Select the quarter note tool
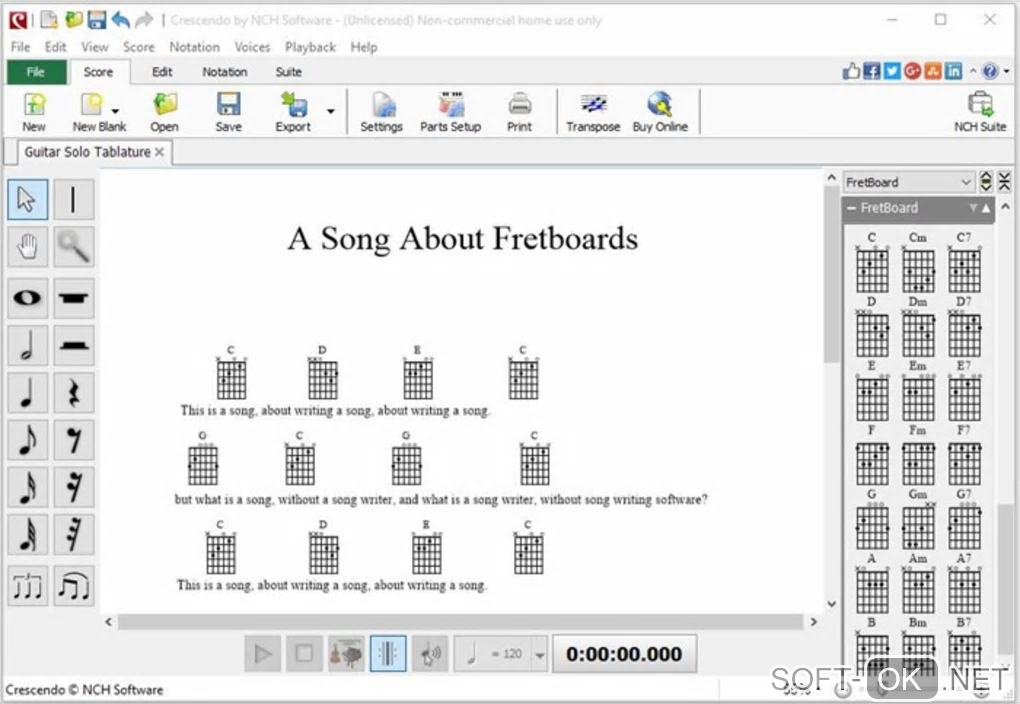Viewport: 1020px width, 704px height. (x=27, y=392)
